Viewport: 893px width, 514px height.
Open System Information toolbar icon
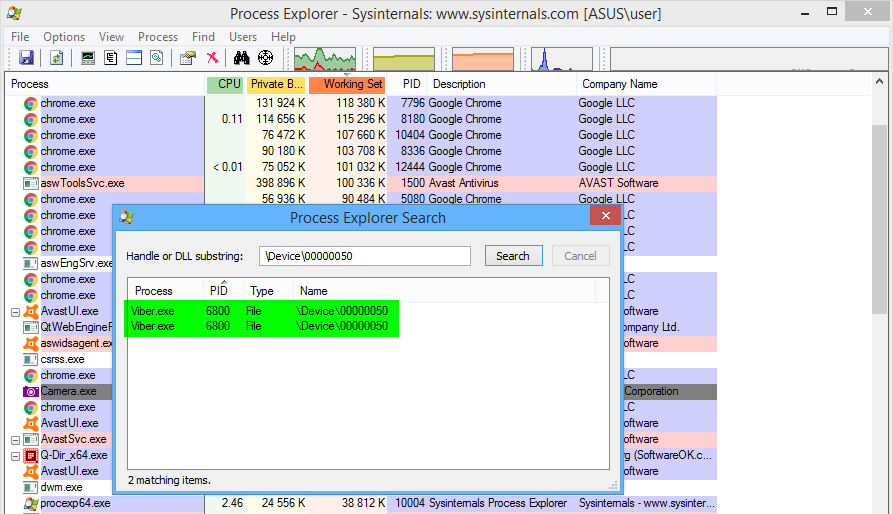88,57
